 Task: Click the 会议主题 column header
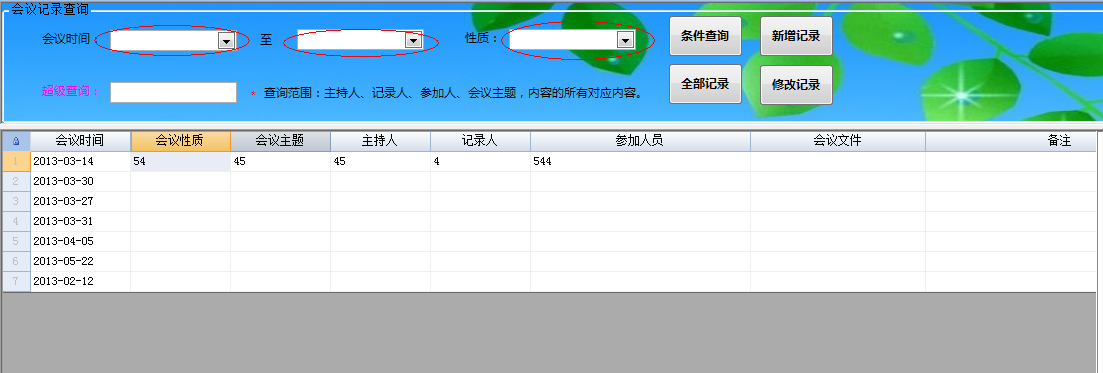(x=280, y=141)
